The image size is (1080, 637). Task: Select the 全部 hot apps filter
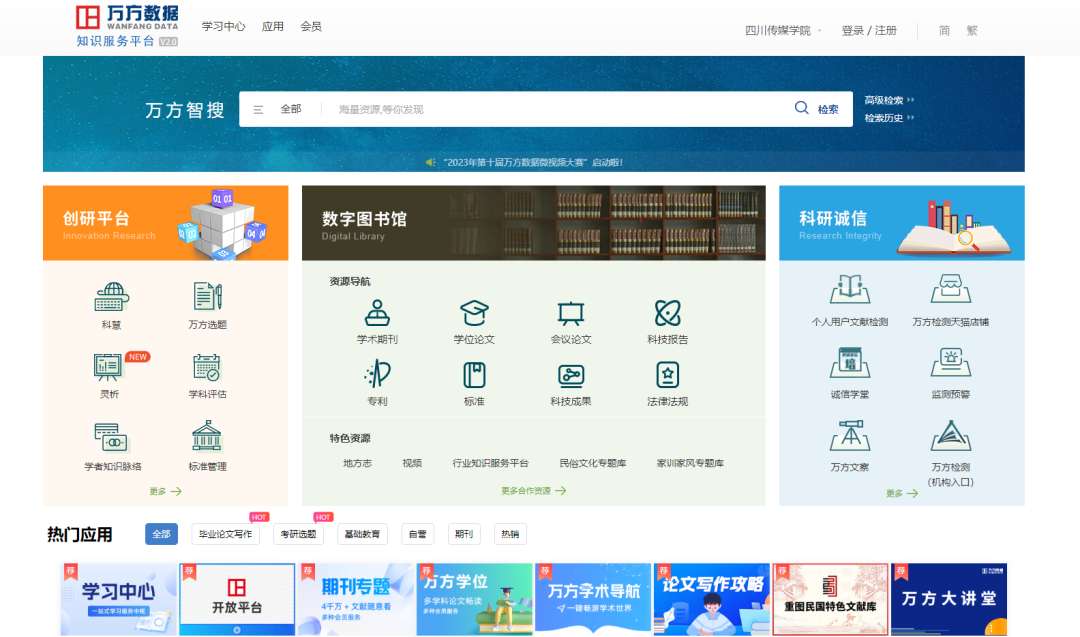[161, 534]
